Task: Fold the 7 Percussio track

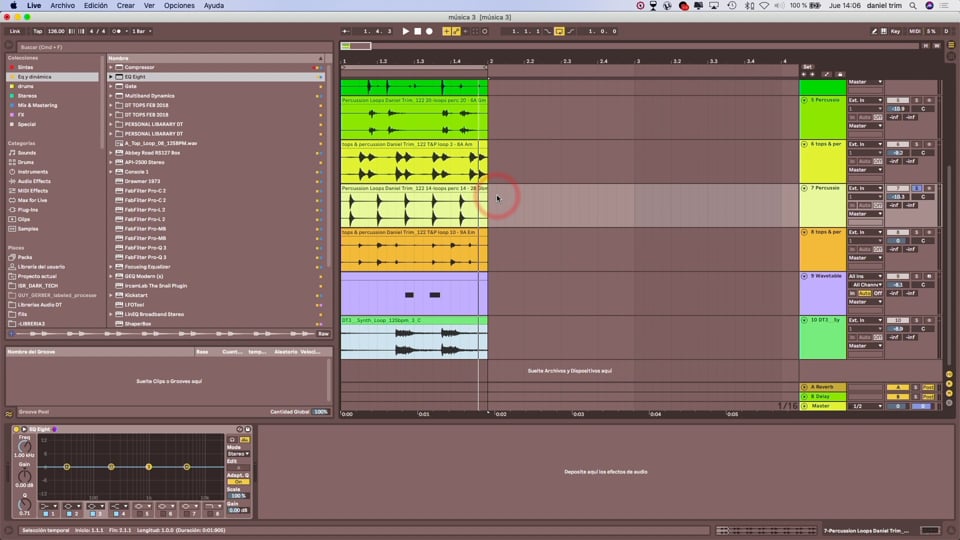Action: click(804, 189)
